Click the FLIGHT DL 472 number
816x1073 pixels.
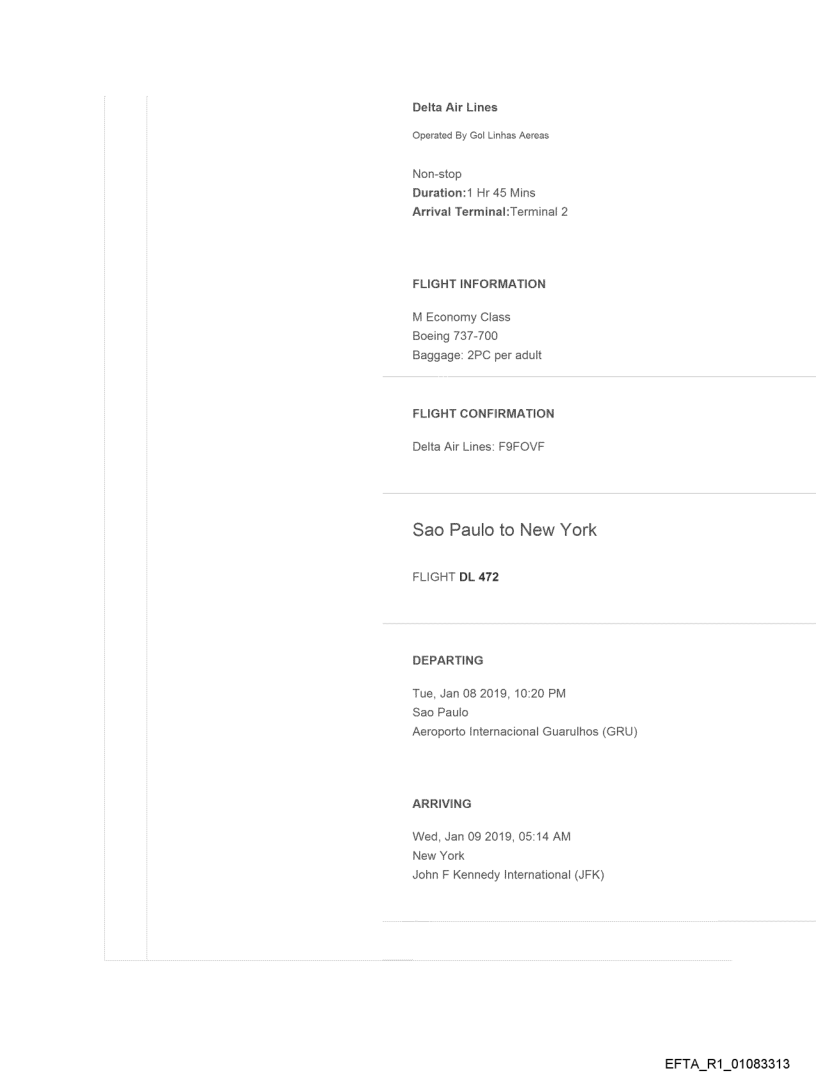(455, 577)
